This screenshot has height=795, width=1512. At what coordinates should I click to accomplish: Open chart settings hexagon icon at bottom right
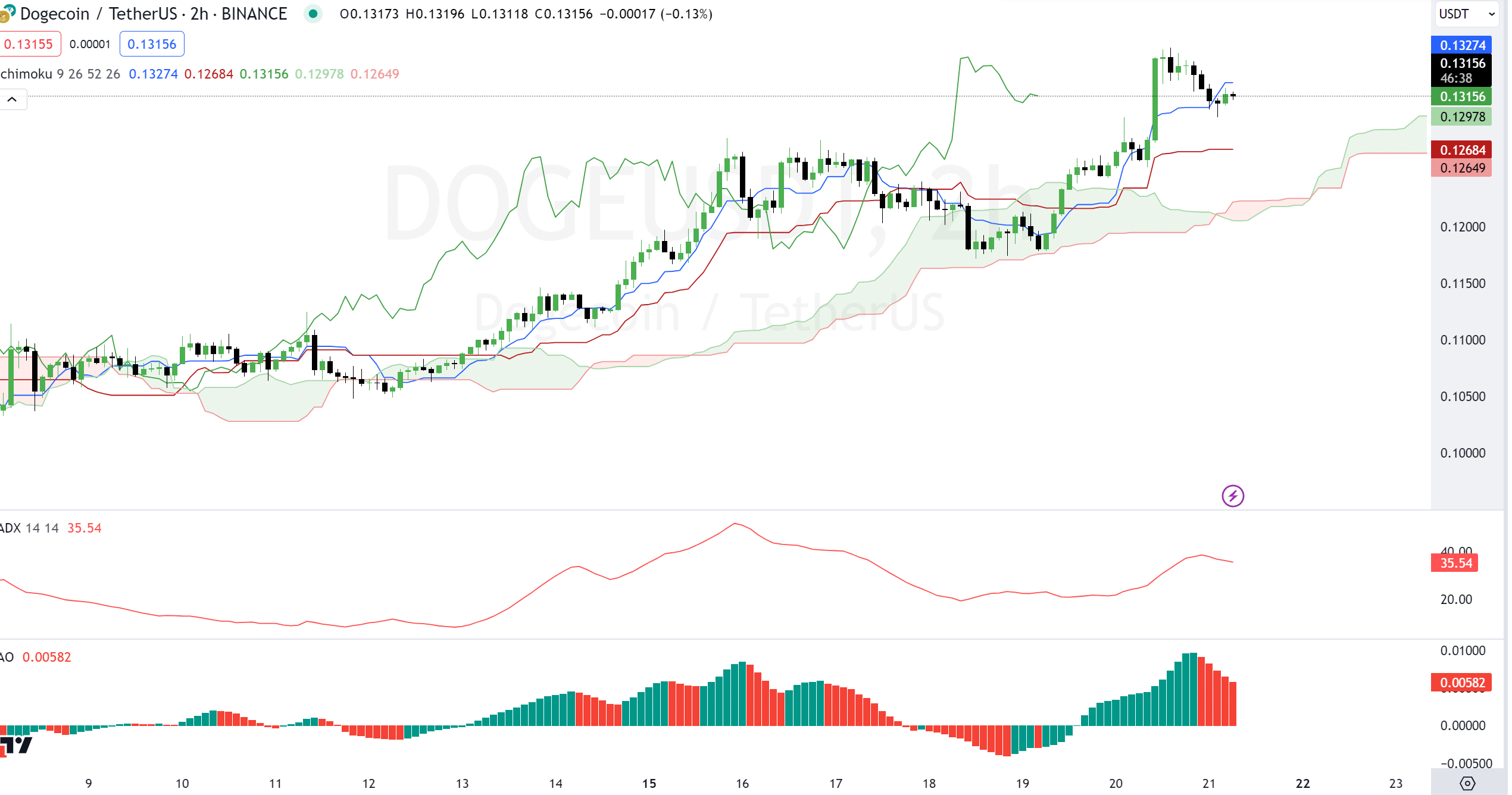coord(1467,783)
